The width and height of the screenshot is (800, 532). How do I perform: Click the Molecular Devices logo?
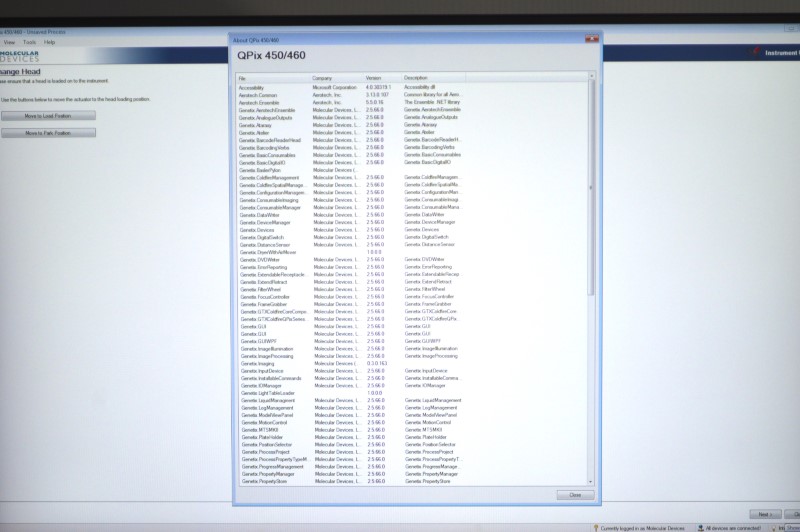coord(19,56)
